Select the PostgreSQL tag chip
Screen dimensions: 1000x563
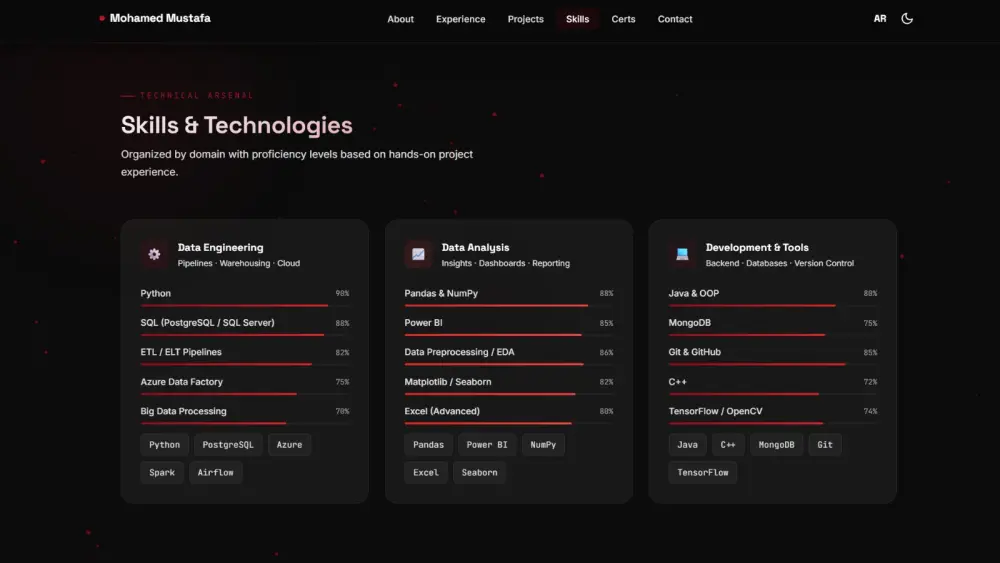pos(228,444)
